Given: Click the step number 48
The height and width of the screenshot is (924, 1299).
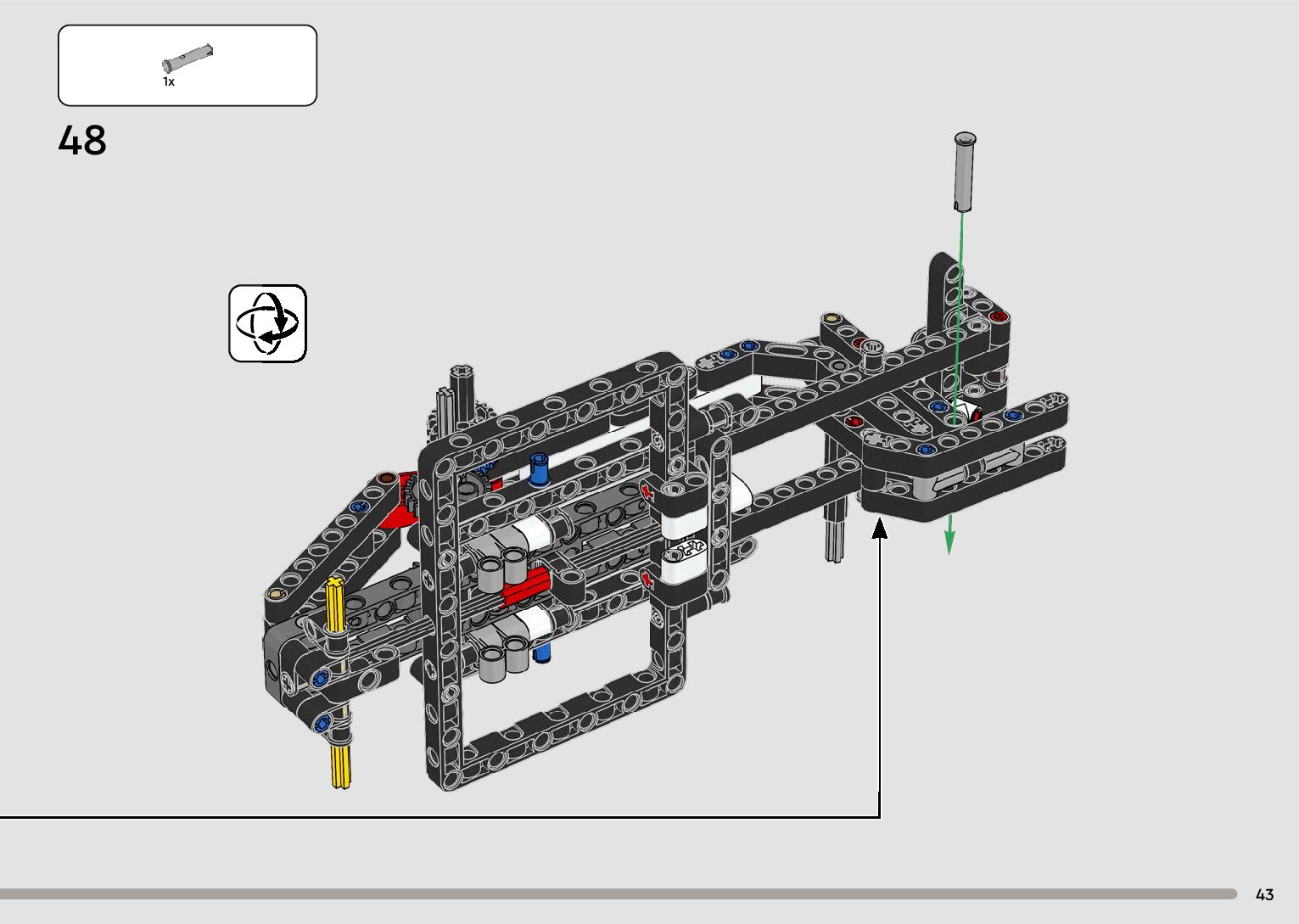Looking at the screenshot, I should 82,141.
